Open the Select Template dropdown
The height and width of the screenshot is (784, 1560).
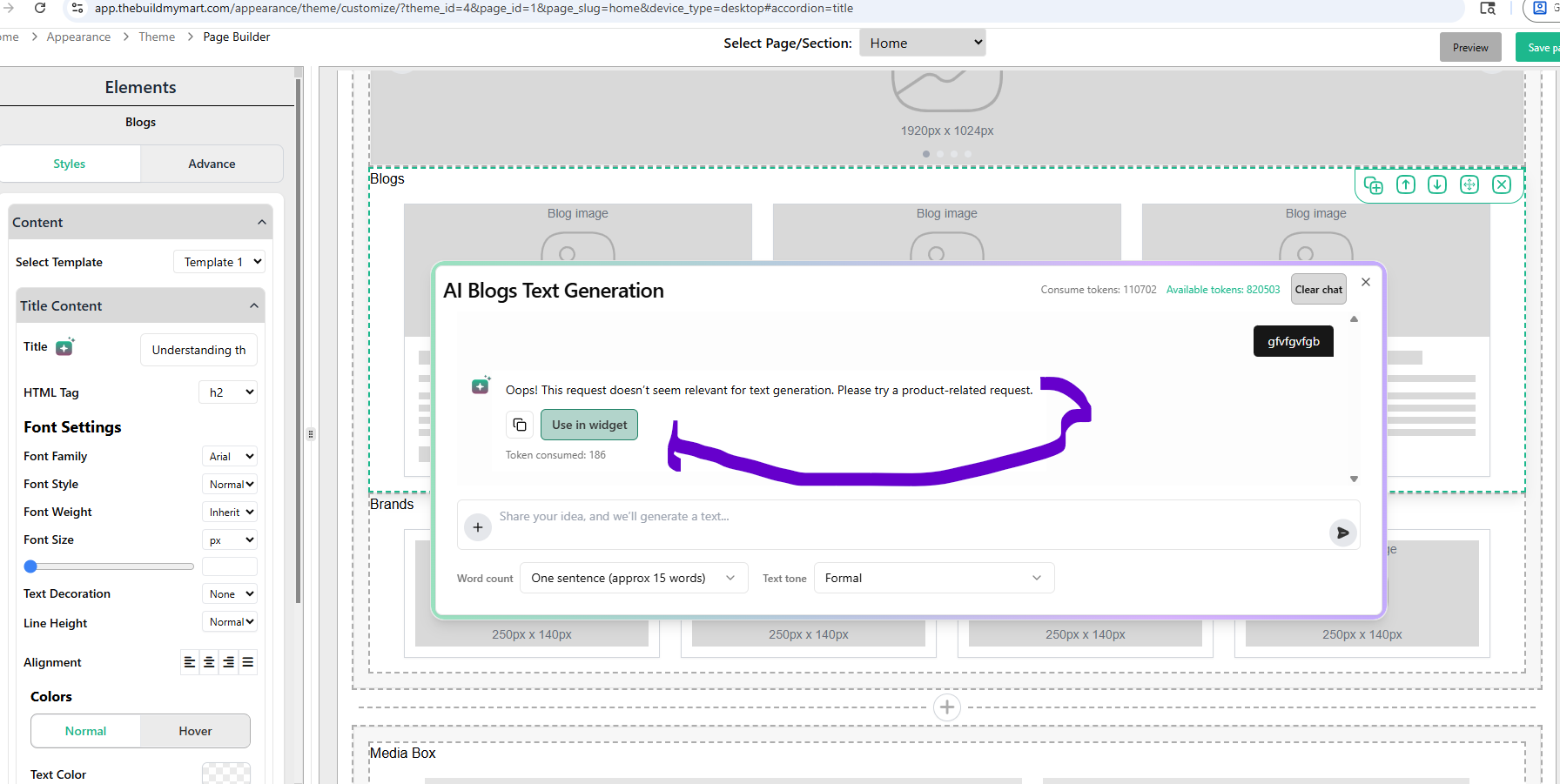[x=219, y=262]
